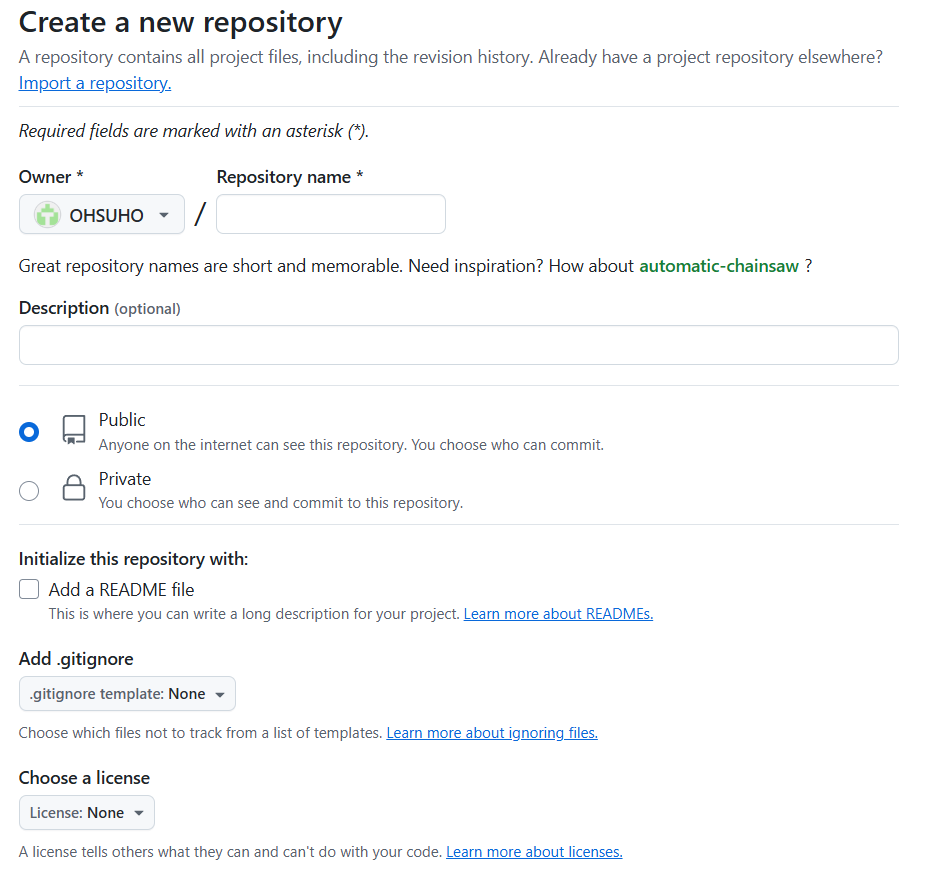Click the .gitignore template caret arrow

[220, 694]
